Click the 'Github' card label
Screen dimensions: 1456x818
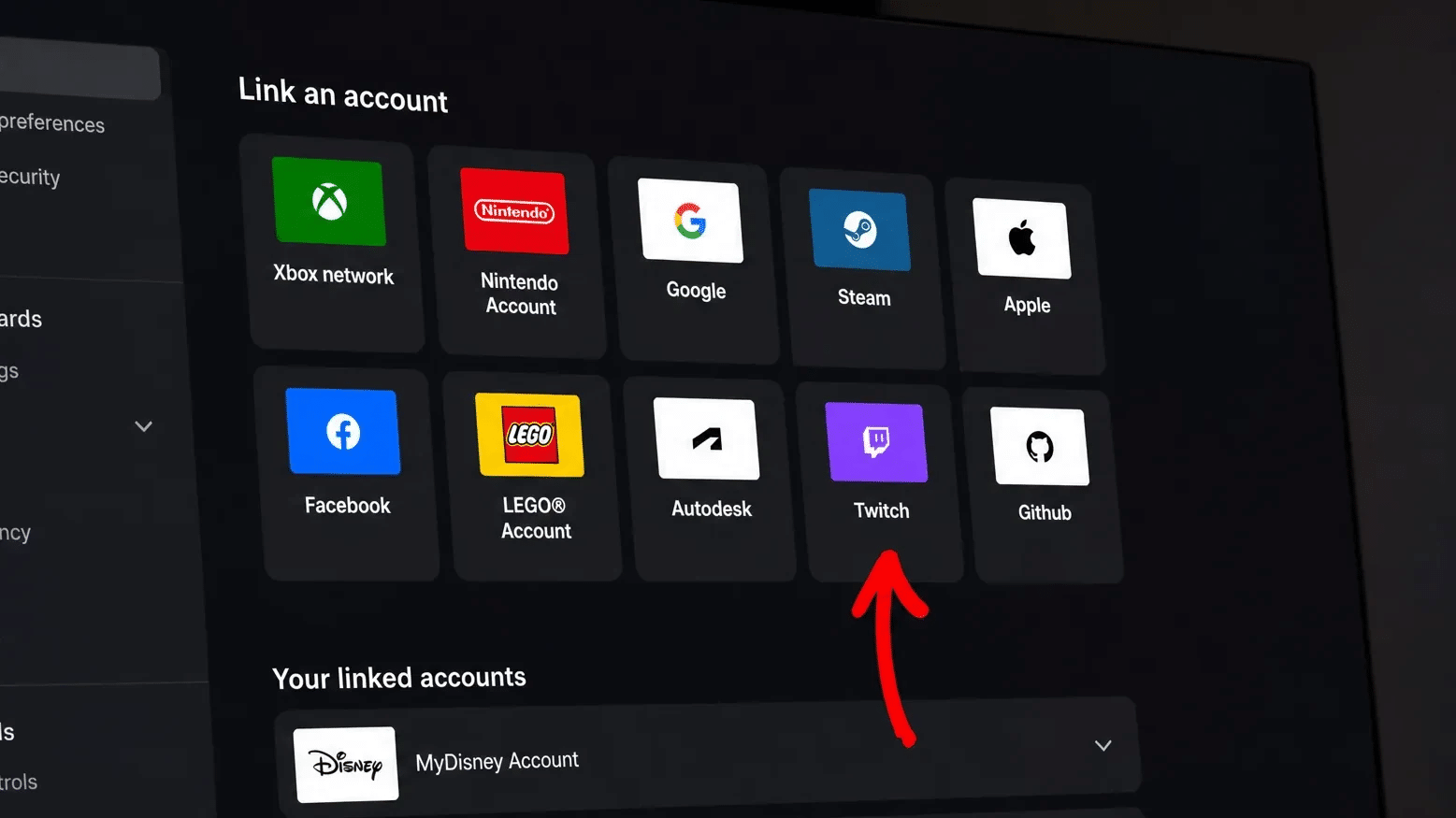[x=1045, y=512]
